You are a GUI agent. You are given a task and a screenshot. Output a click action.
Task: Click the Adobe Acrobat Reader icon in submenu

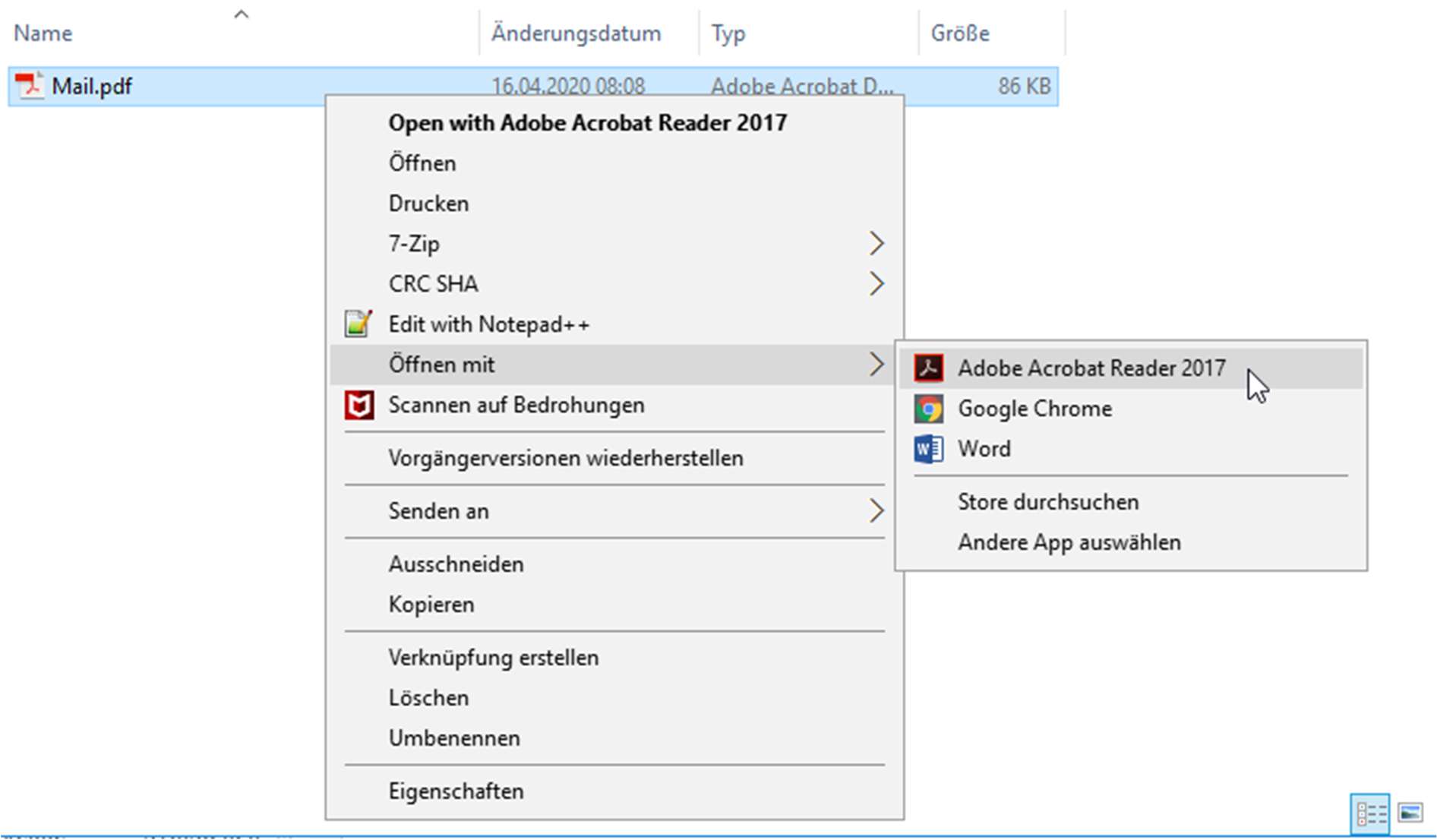pos(928,368)
